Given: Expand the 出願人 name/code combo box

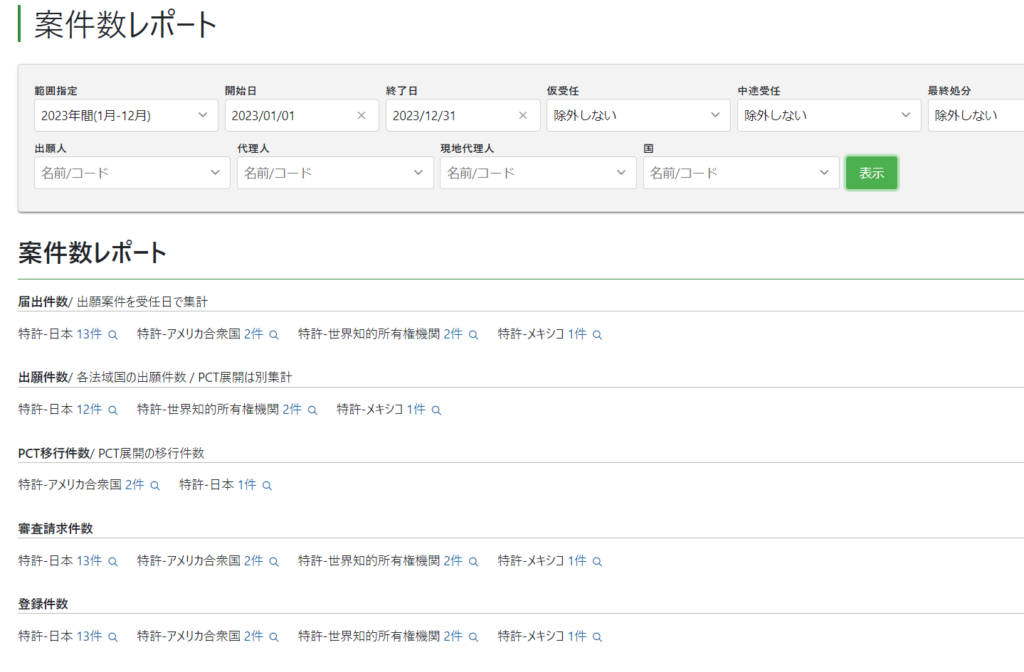Looking at the screenshot, I should coord(132,173).
